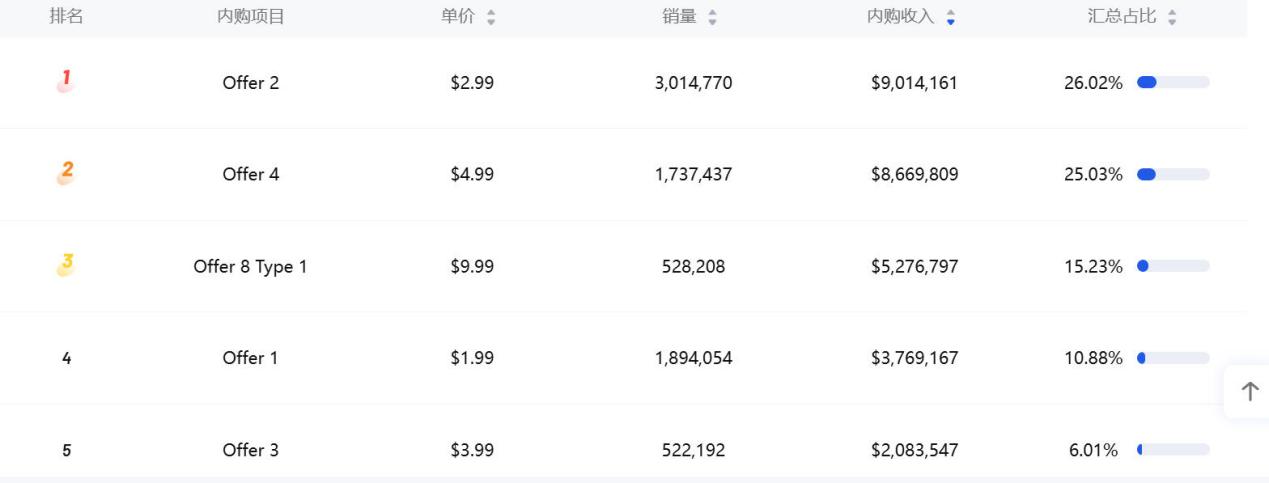Image resolution: width=1269 pixels, height=483 pixels.
Task: Click the 内购项目 column header
Action: pyautogui.click(x=251, y=16)
